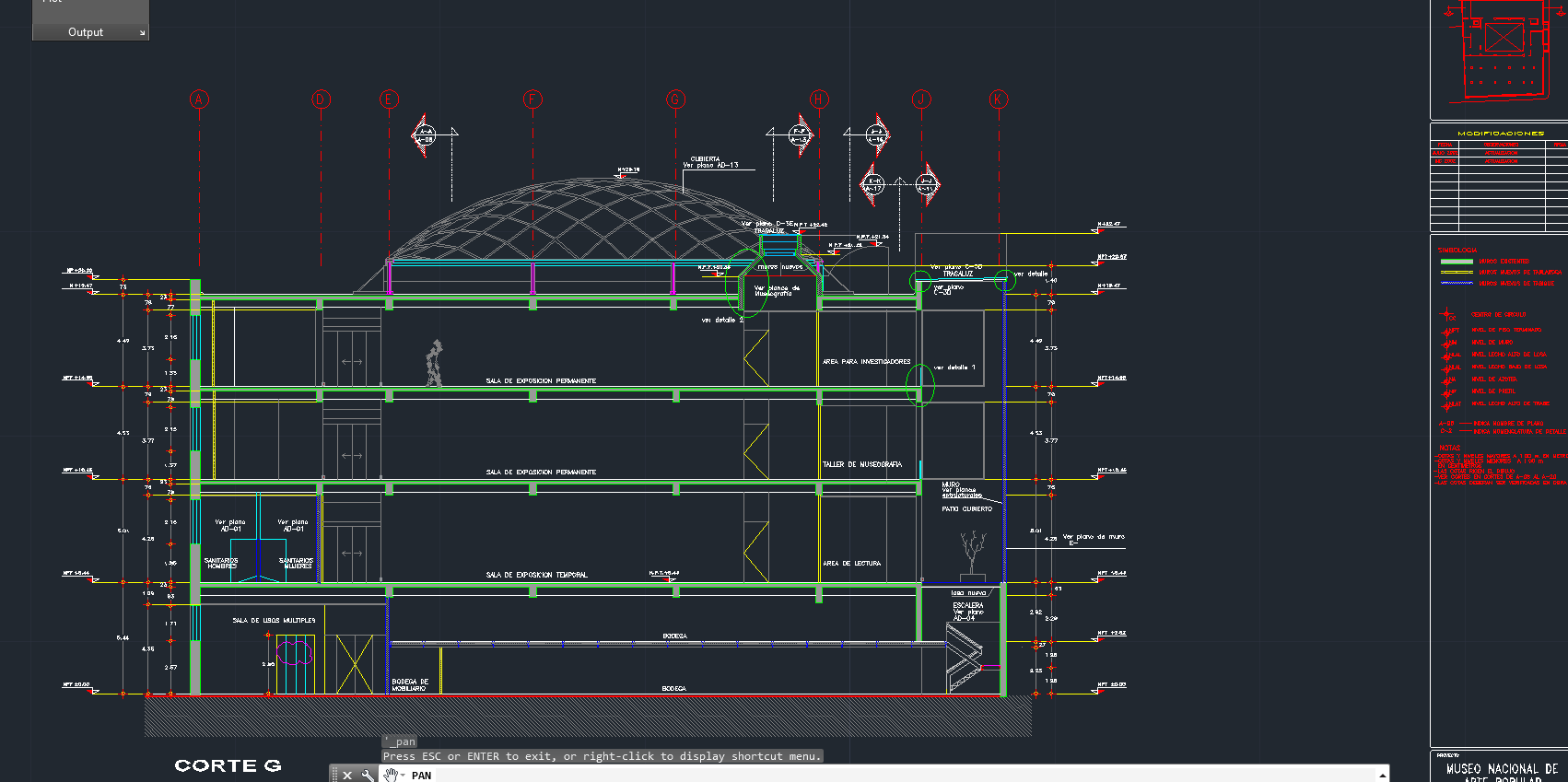1568x782 pixels.
Task: Open Output panel dialog launcher arrow
Action: pyautogui.click(x=142, y=33)
